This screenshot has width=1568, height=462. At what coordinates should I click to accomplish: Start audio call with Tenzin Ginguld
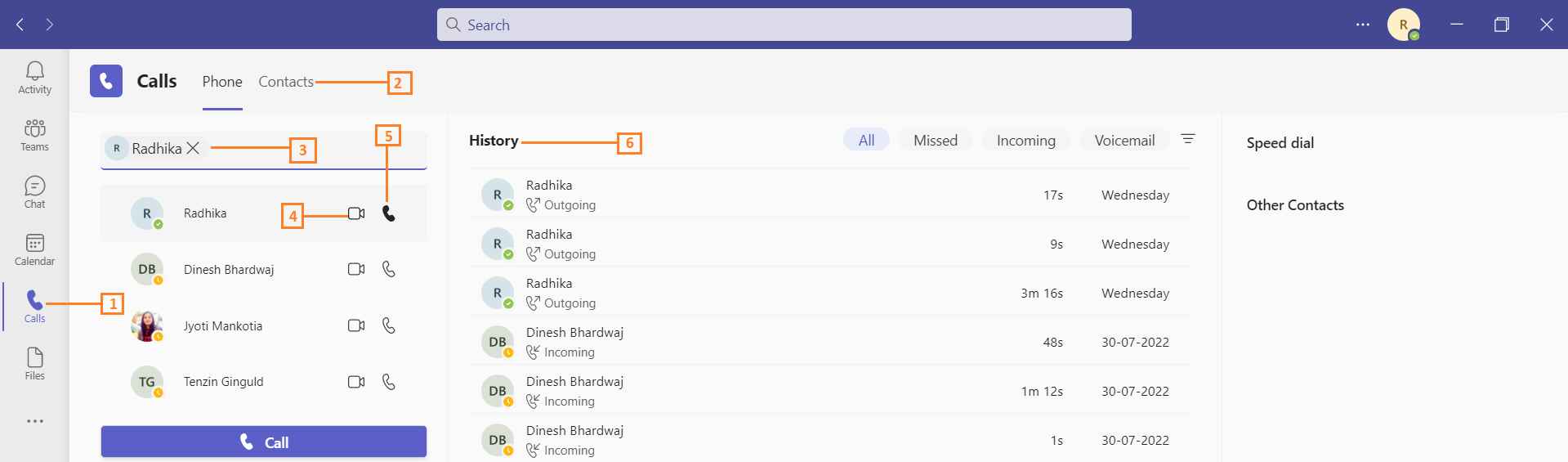[x=389, y=382]
